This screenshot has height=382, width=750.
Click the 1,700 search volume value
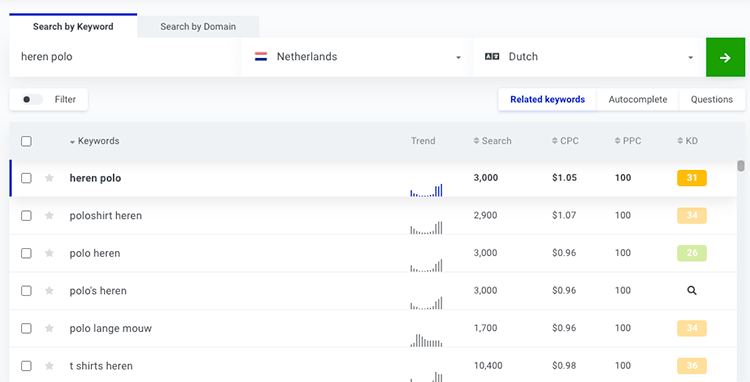[x=485, y=328]
